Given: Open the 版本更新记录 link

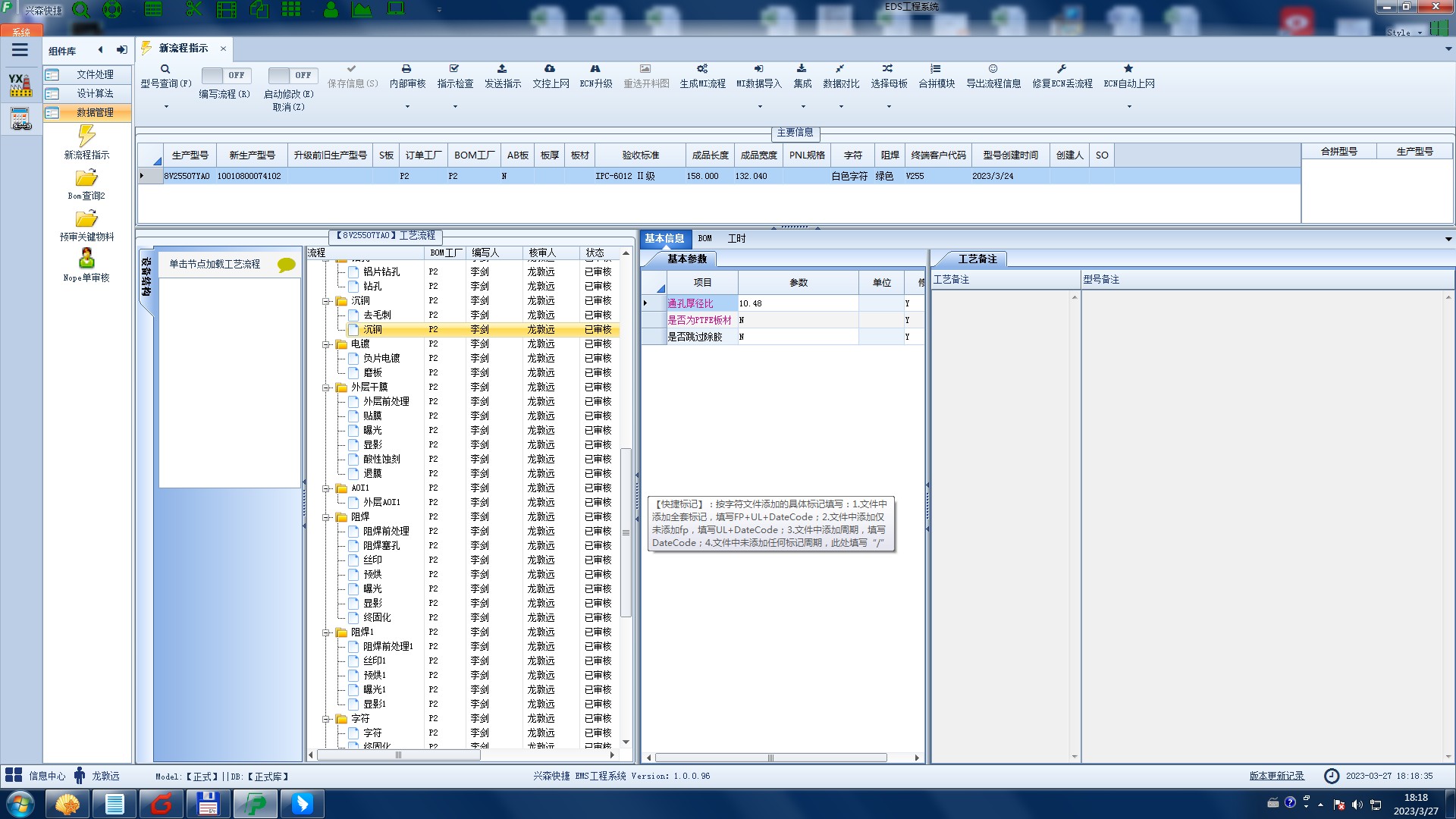Looking at the screenshot, I should click(1276, 776).
